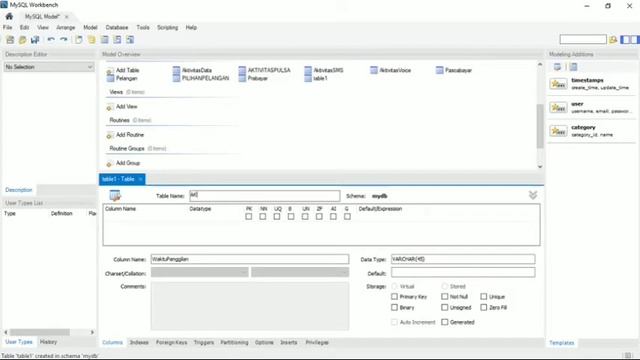Switch to the Indexes tab
640x360 pixels.
[x=139, y=342]
